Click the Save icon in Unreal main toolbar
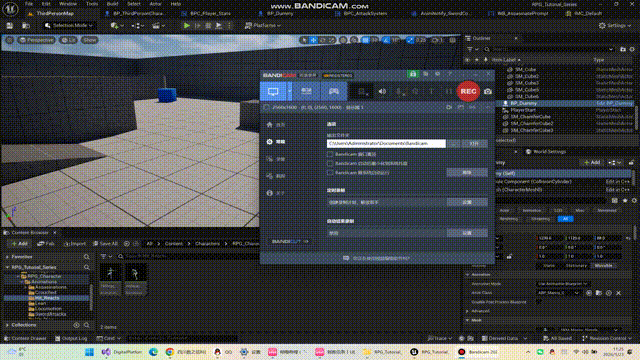This screenshot has width=640, height=360. tap(9, 25)
